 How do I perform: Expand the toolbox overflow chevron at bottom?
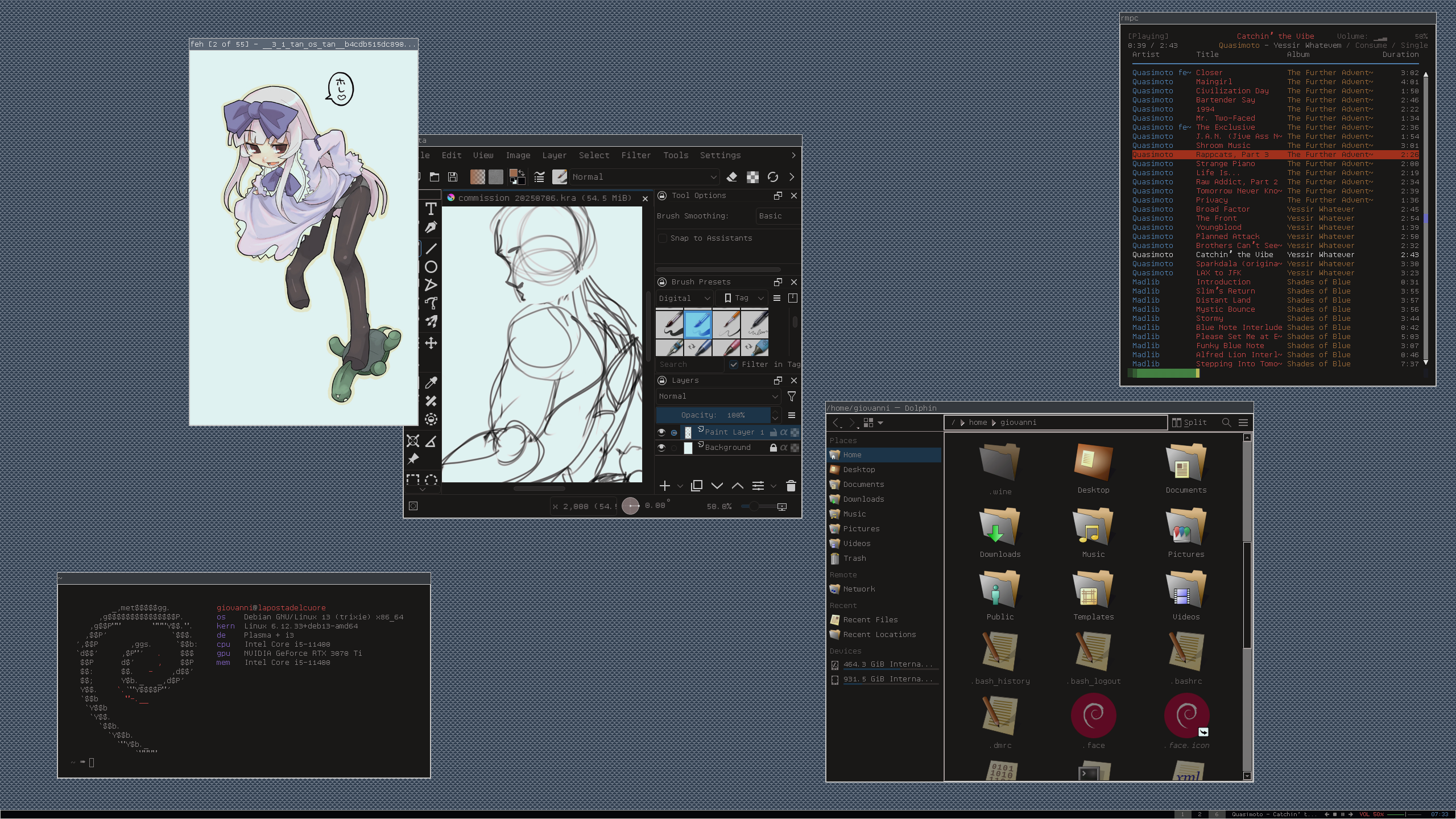point(422,489)
